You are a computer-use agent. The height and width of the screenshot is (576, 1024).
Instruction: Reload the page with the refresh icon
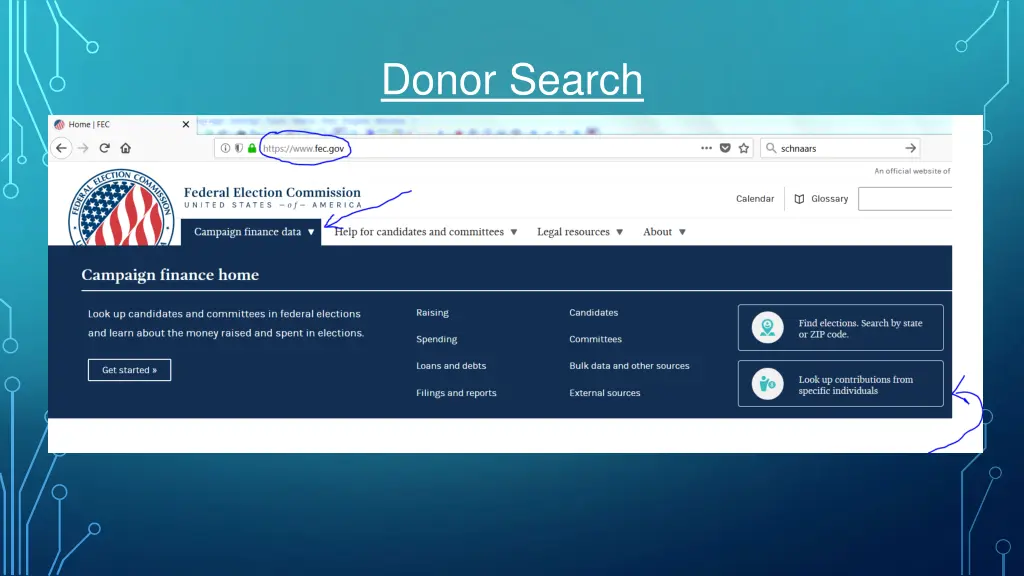tap(104, 148)
